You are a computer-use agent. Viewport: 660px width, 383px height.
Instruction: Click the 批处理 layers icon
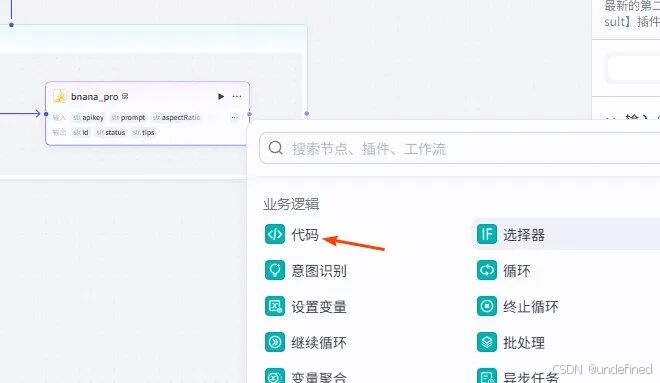click(487, 342)
